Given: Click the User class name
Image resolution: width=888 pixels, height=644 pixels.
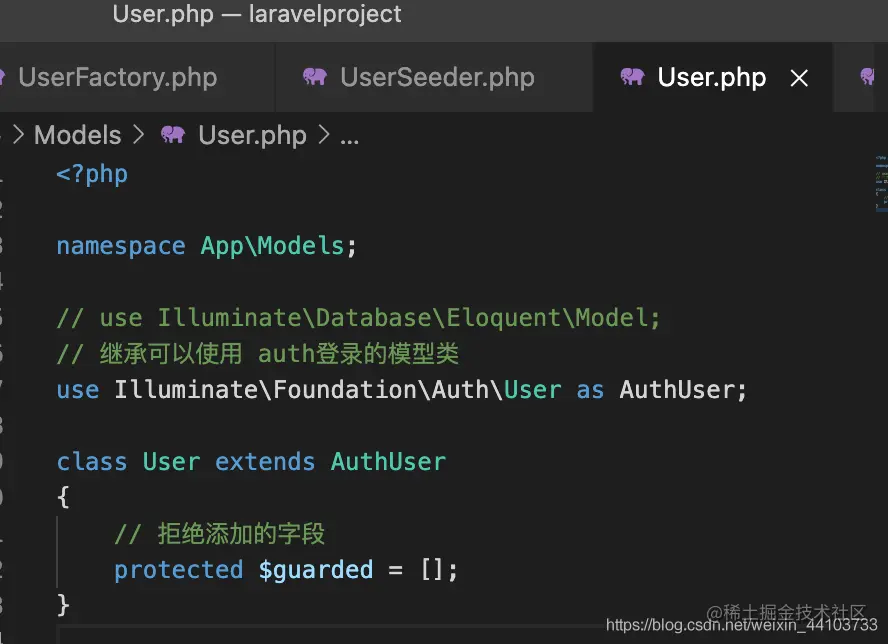Looking at the screenshot, I should tap(172, 462).
